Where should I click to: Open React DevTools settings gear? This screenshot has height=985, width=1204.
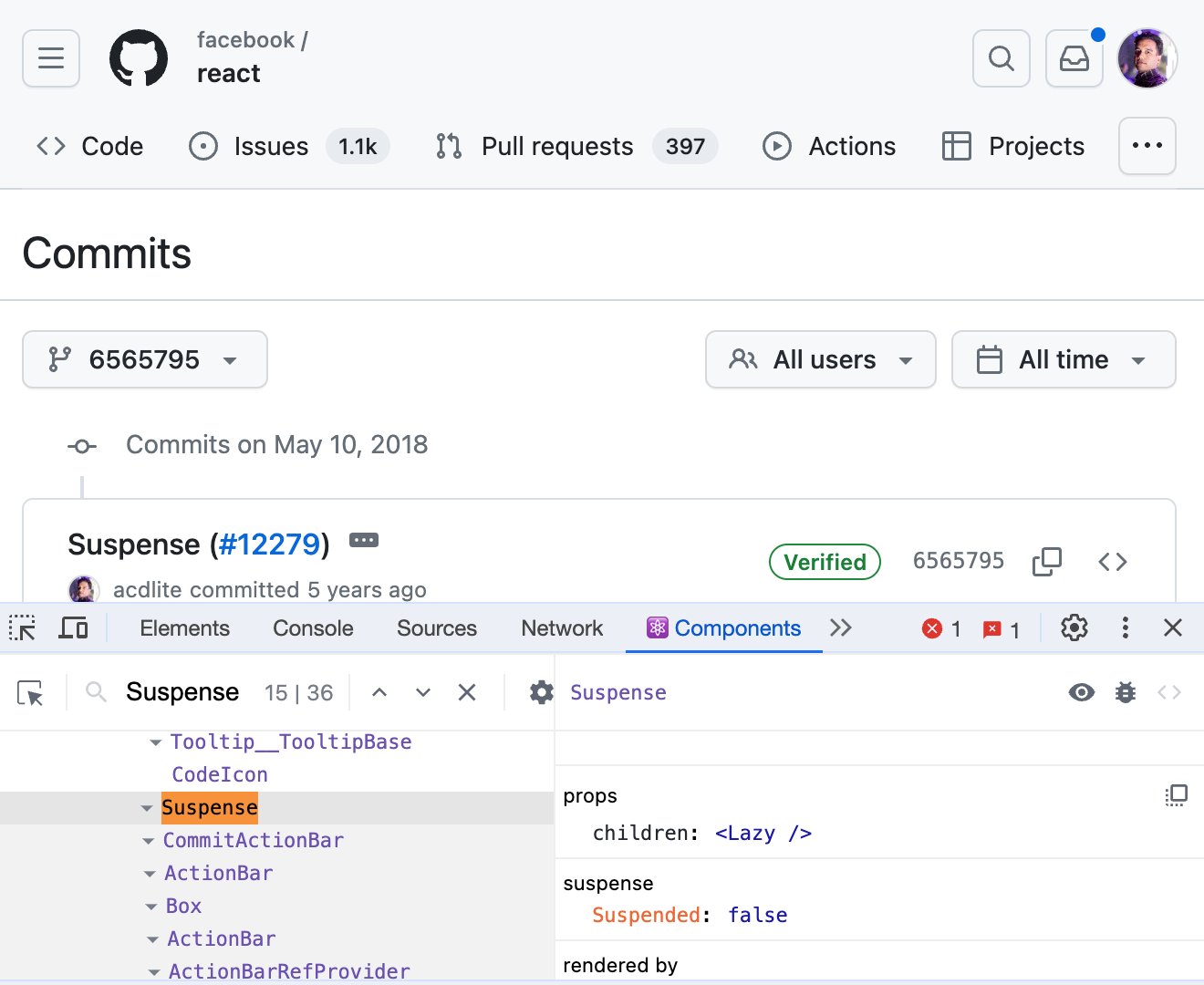click(x=541, y=692)
